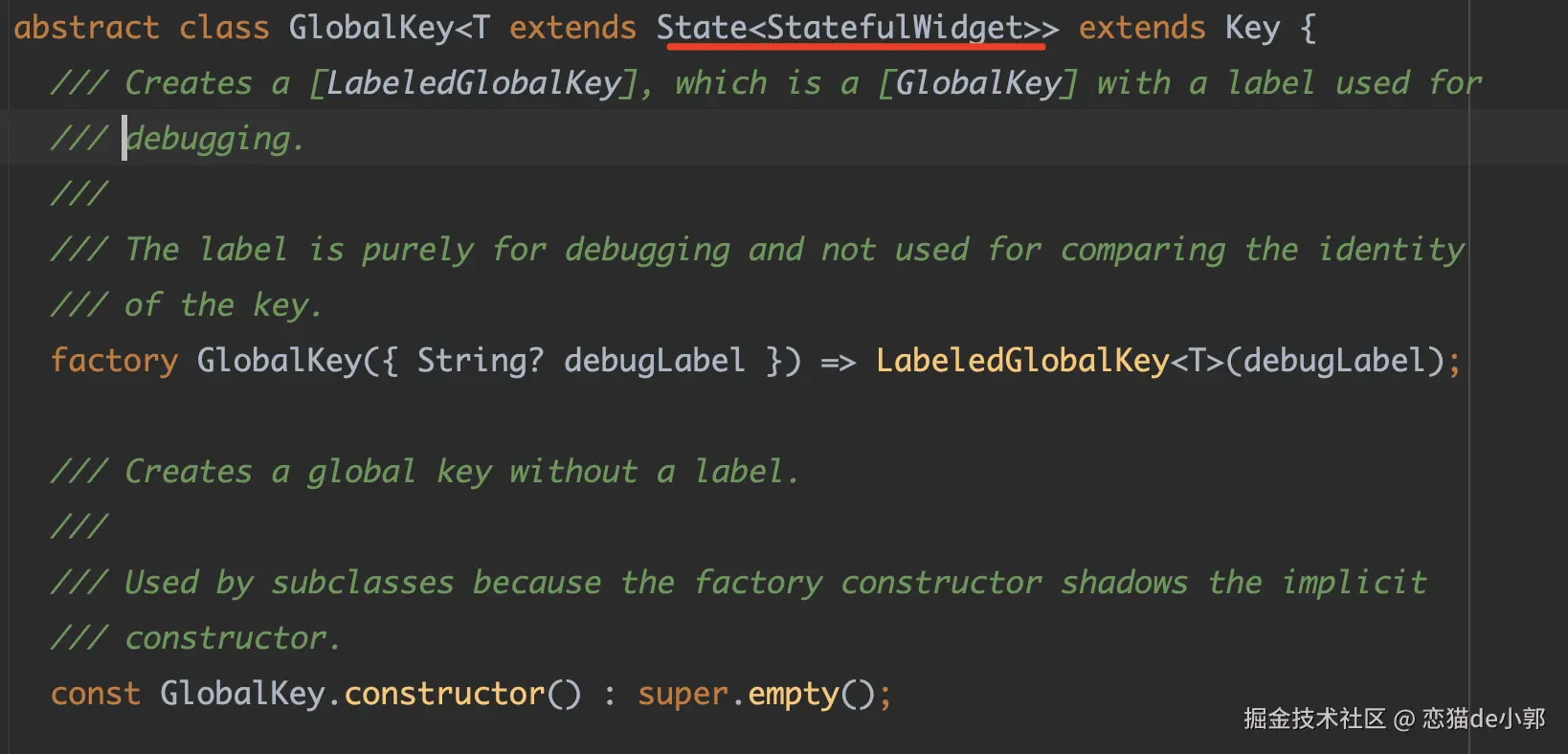Click the empty() method call
Image resolution: width=1568 pixels, height=754 pixels.
pyautogui.click(x=792, y=694)
